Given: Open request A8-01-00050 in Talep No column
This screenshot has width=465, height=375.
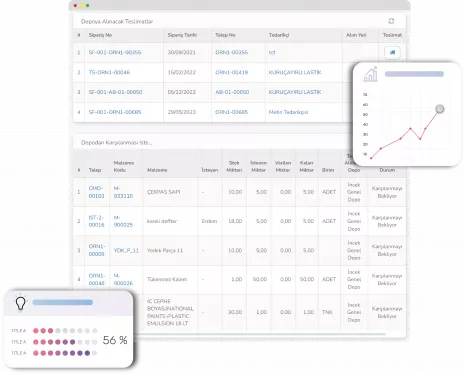Looking at the screenshot, I should 232,92.
